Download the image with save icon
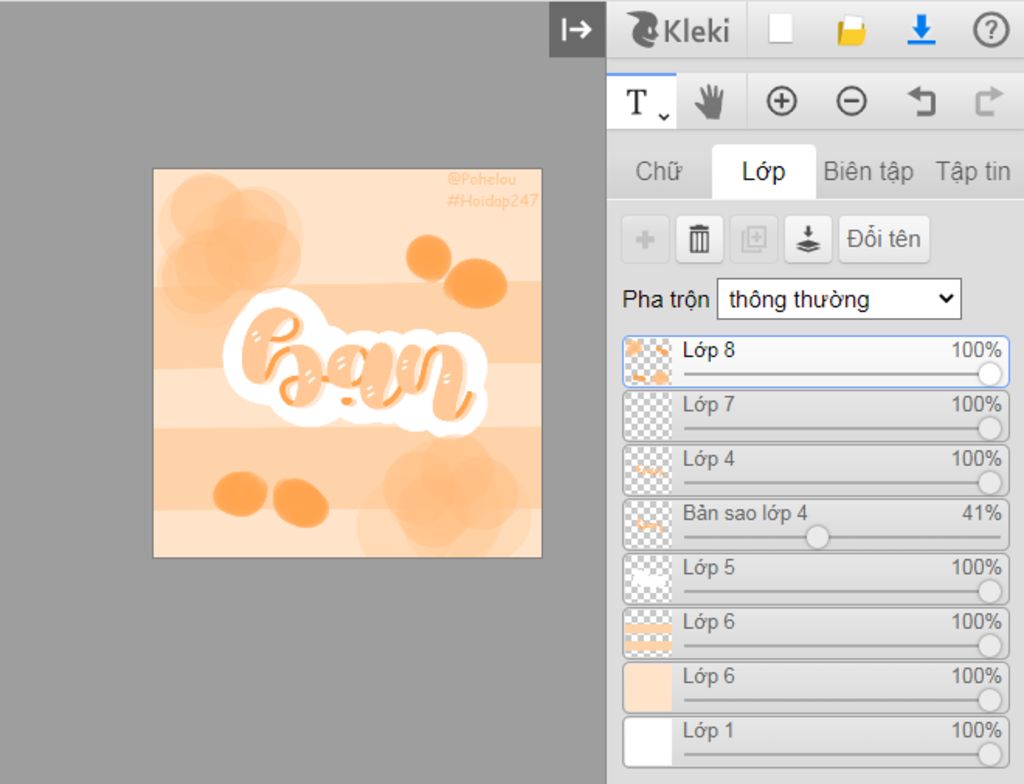The height and width of the screenshot is (784, 1024). [x=920, y=31]
